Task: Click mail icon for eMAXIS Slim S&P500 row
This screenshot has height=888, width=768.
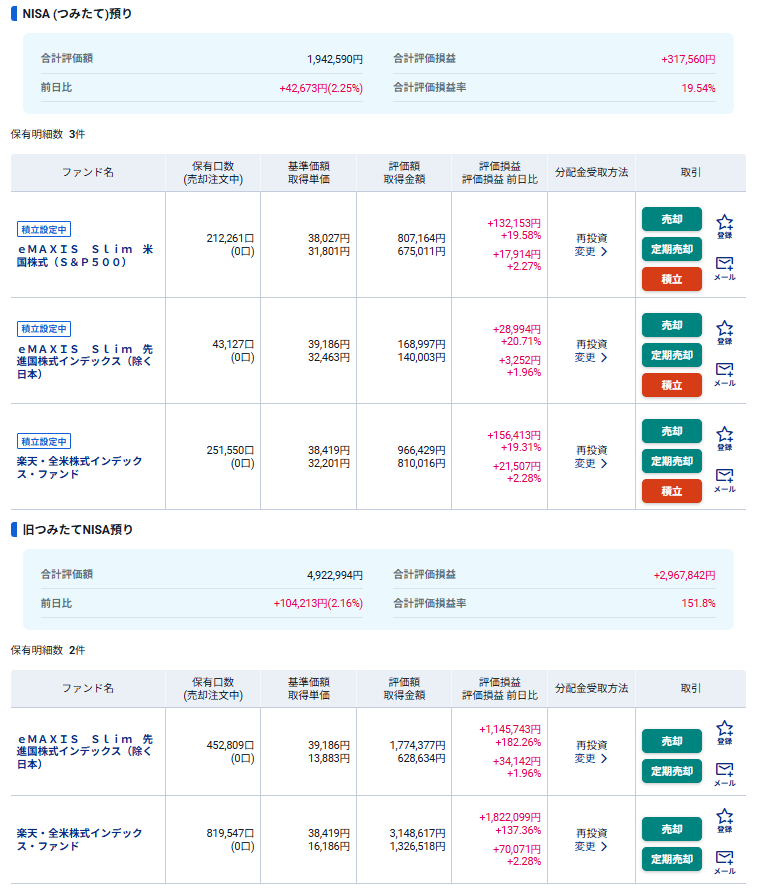Action: tap(725, 267)
